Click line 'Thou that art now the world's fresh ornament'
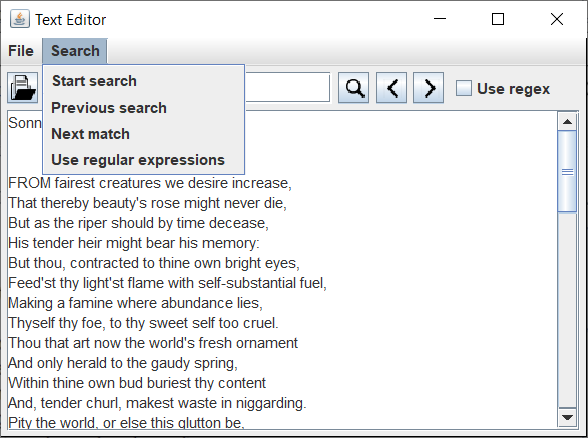588x438 pixels. (153, 343)
